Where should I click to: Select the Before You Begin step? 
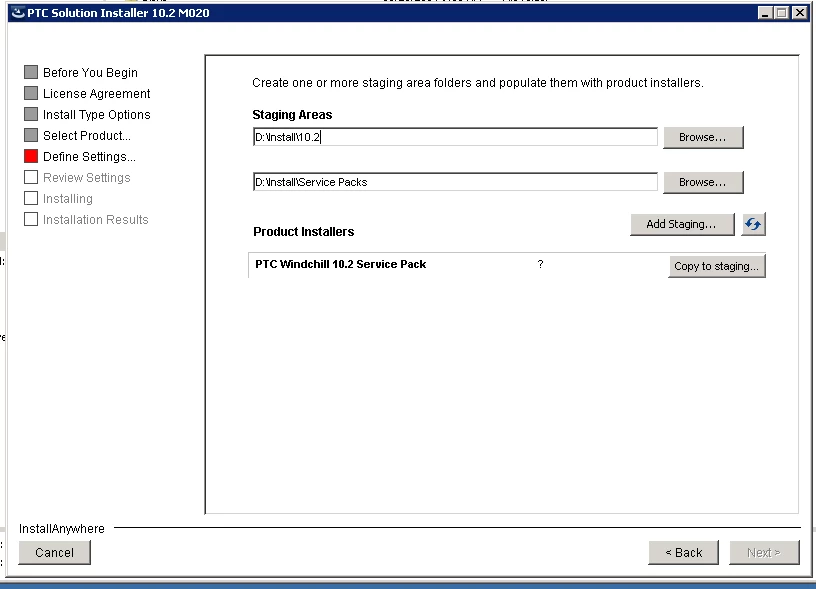click(90, 72)
